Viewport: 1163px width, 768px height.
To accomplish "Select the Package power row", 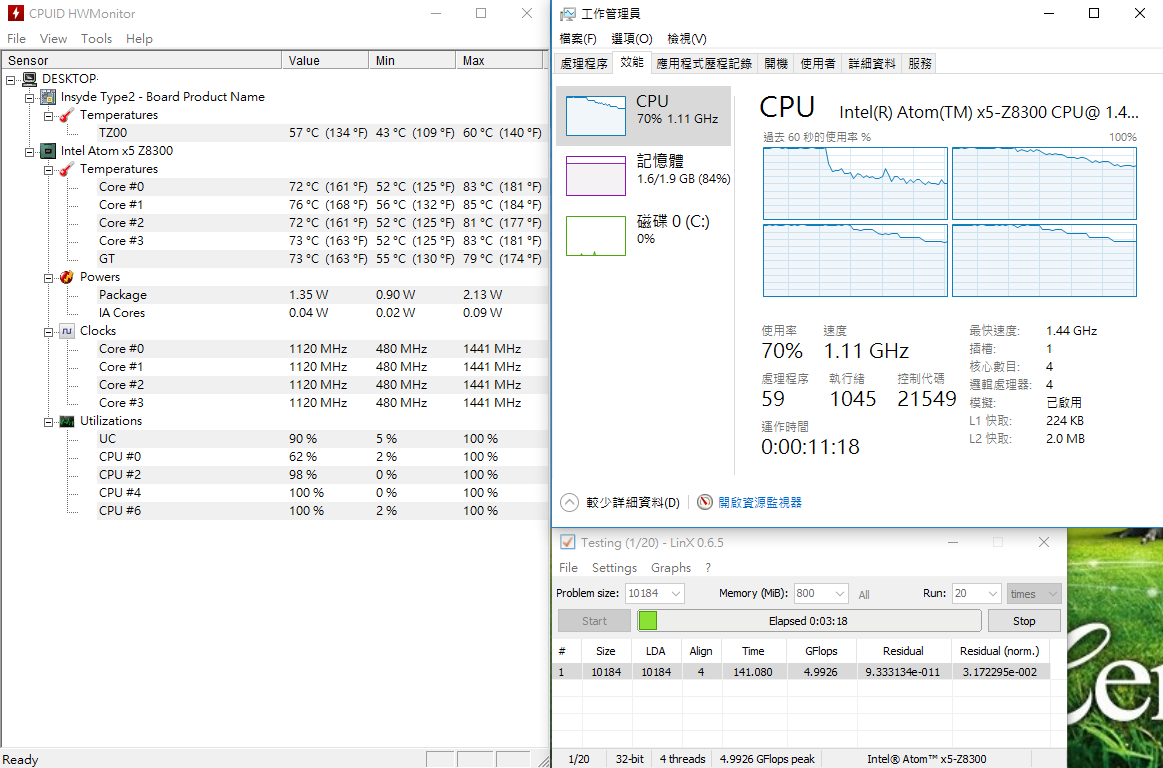I will (x=322, y=295).
